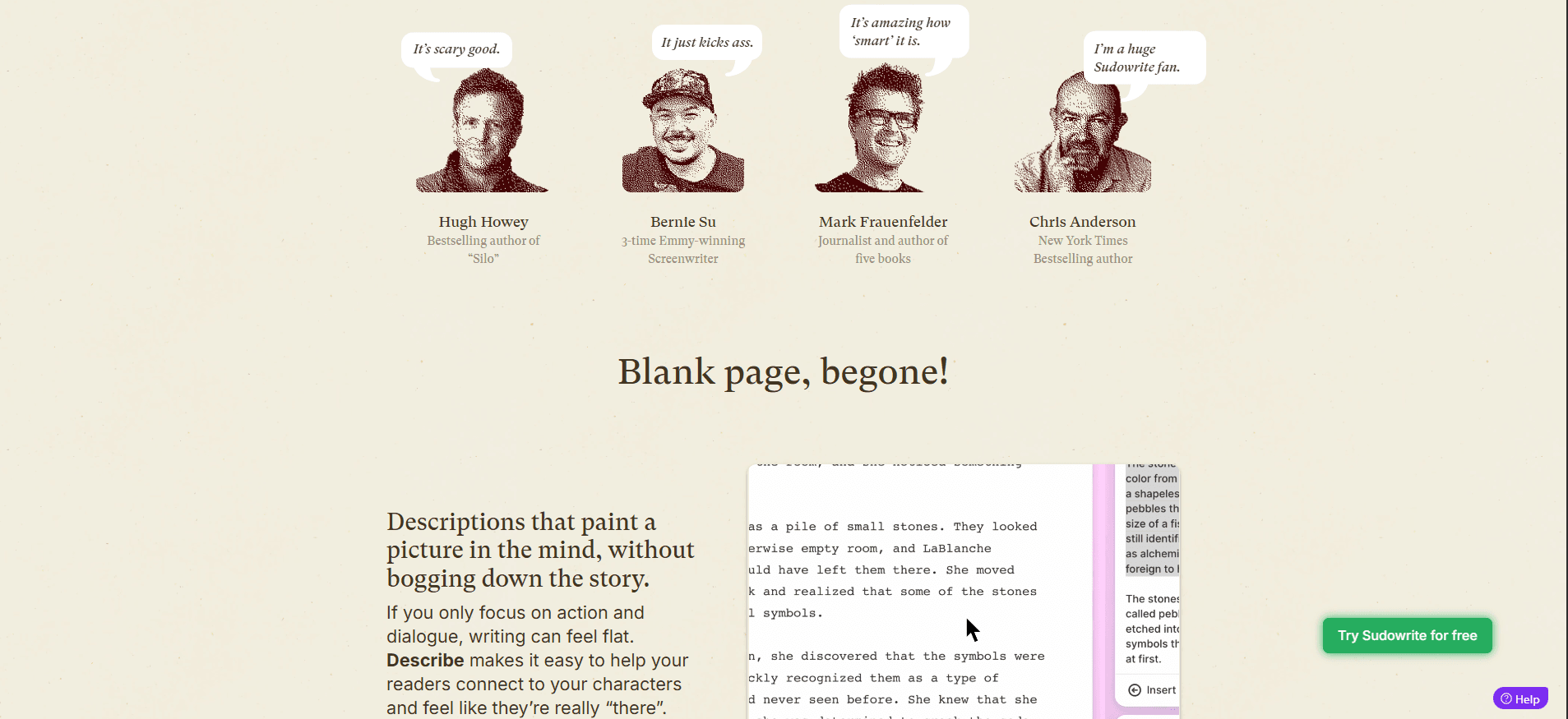Click the "I'm a huge Sudowrite fan" bubble
1568x719 pixels.
click(1144, 58)
